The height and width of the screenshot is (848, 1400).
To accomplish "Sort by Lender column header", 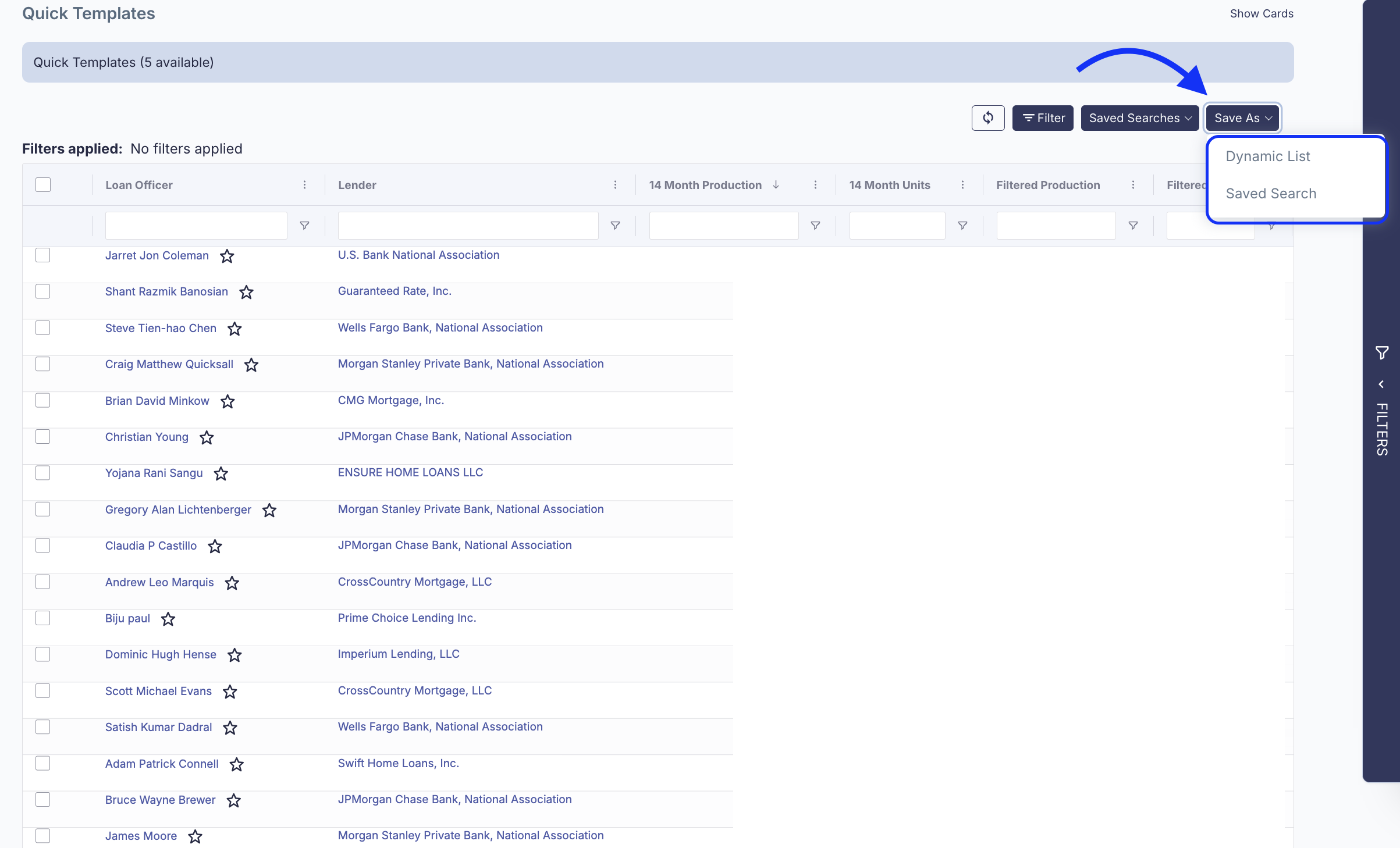I will [x=357, y=185].
